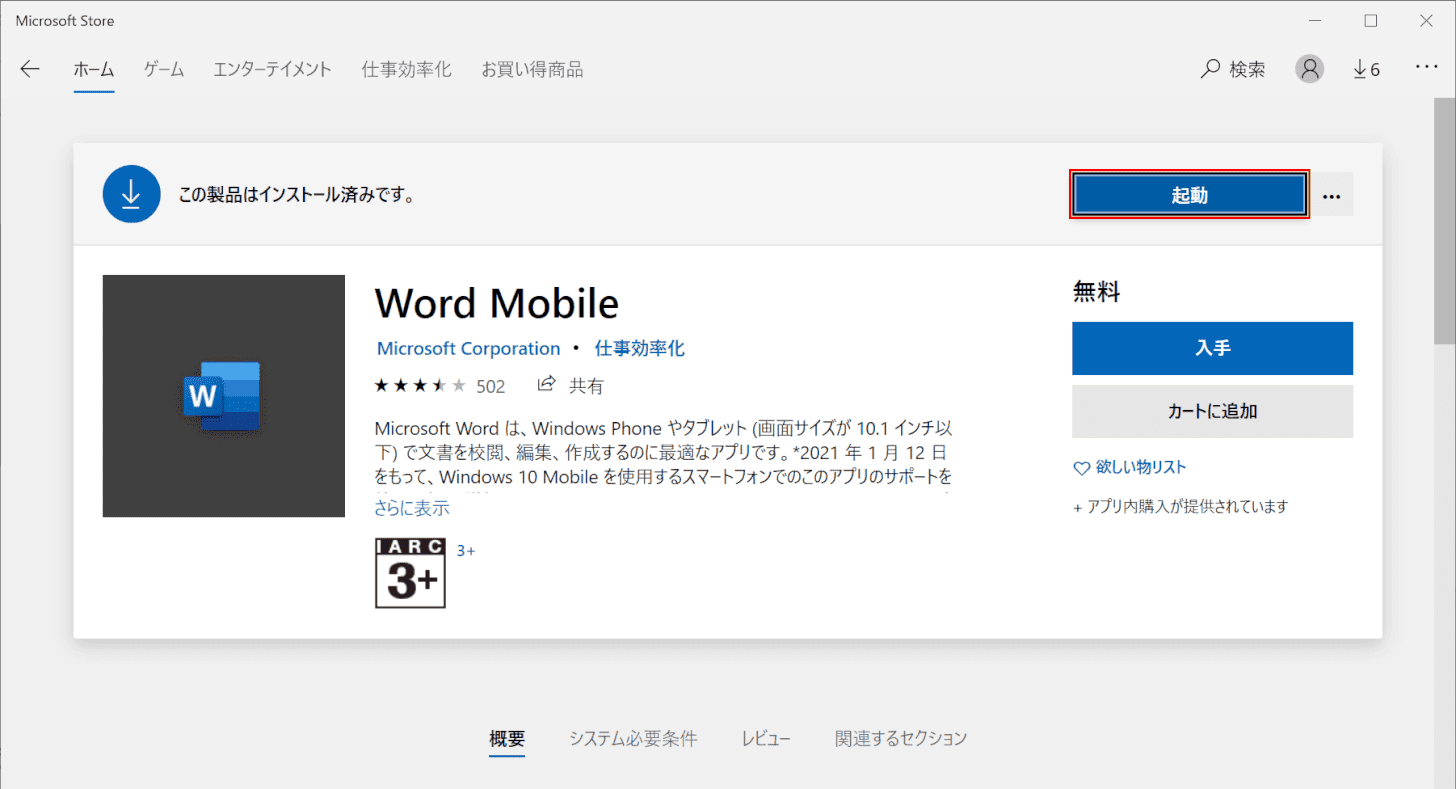Click the 無料 price label
The width and height of the screenshot is (1456, 789).
[x=1097, y=292]
